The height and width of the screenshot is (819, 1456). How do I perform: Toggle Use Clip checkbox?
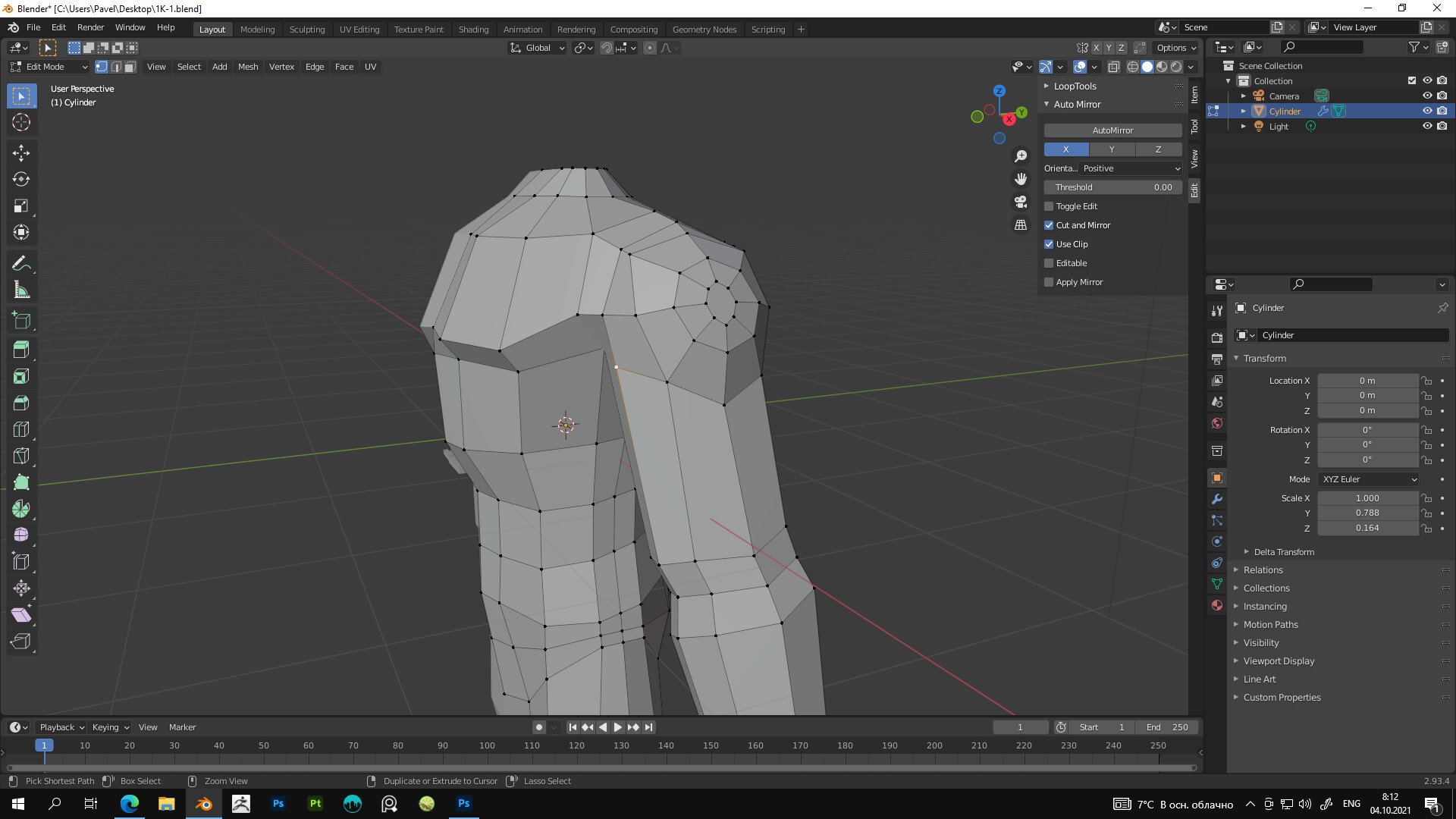click(1049, 244)
